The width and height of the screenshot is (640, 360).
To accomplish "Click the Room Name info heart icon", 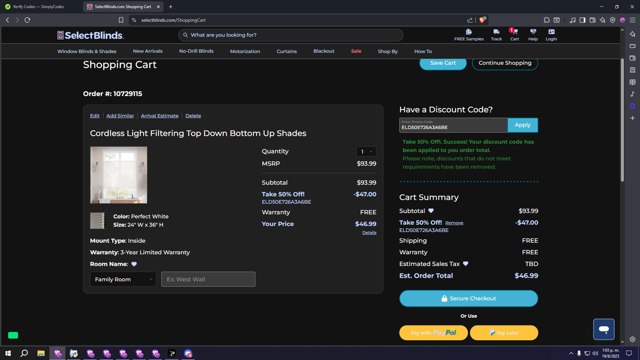I will (x=134, y=264).
